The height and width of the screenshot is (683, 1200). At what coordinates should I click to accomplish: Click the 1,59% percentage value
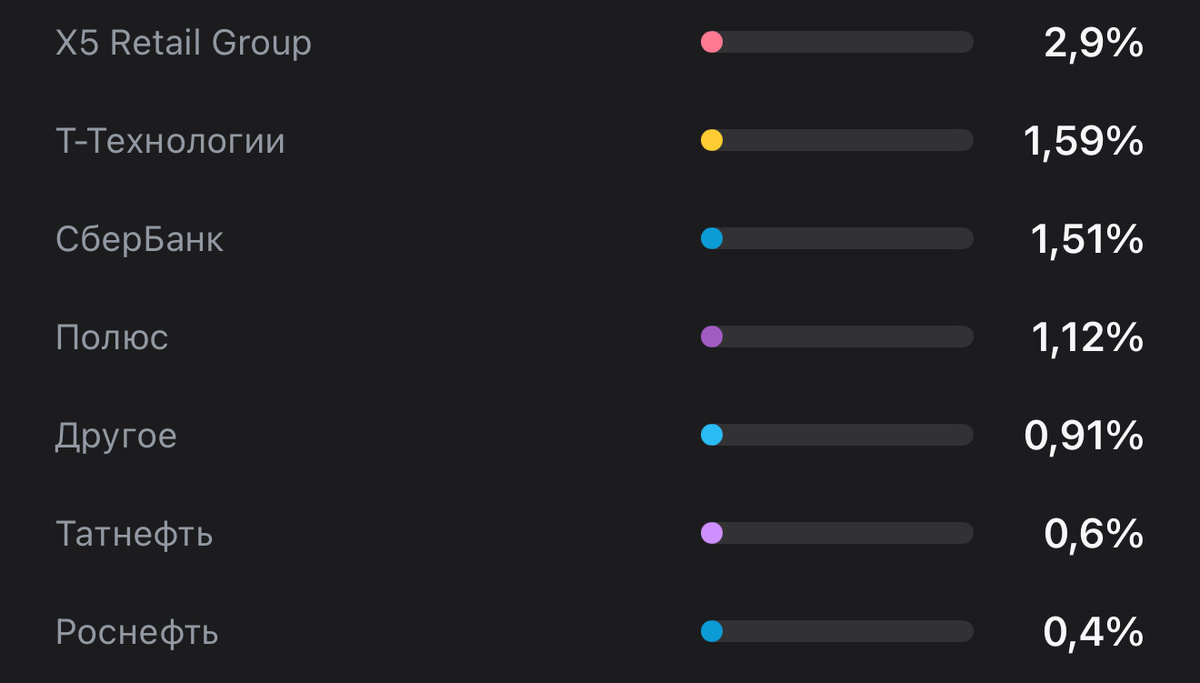1083,141
